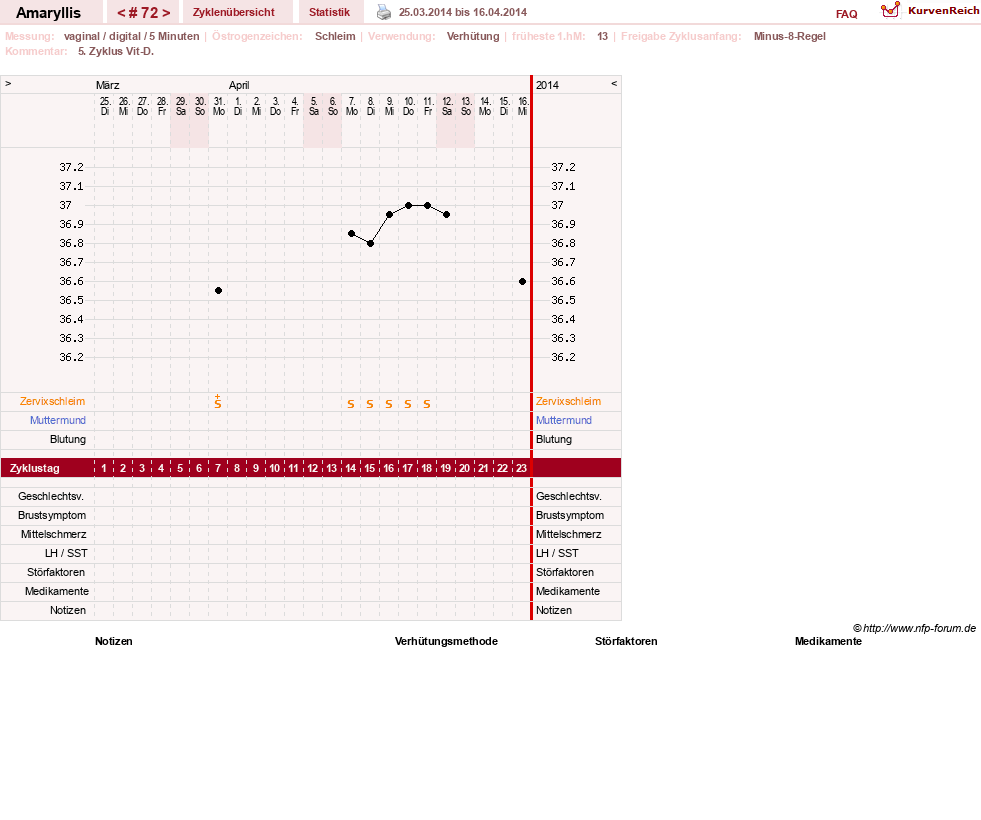This screenshot has height=820, width=981.
Task: Click the März month label
Action: point(108,85)
